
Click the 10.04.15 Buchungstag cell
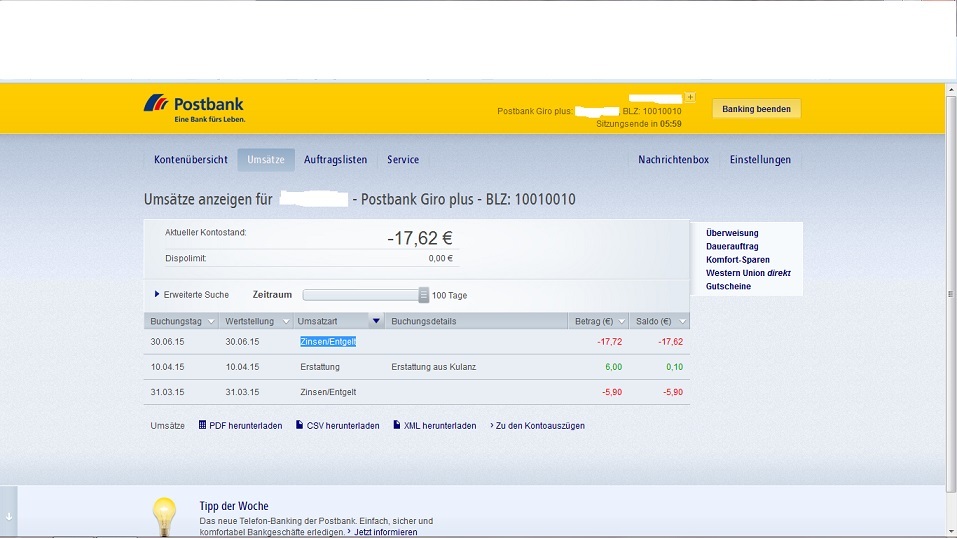click(x=167, y=367)
